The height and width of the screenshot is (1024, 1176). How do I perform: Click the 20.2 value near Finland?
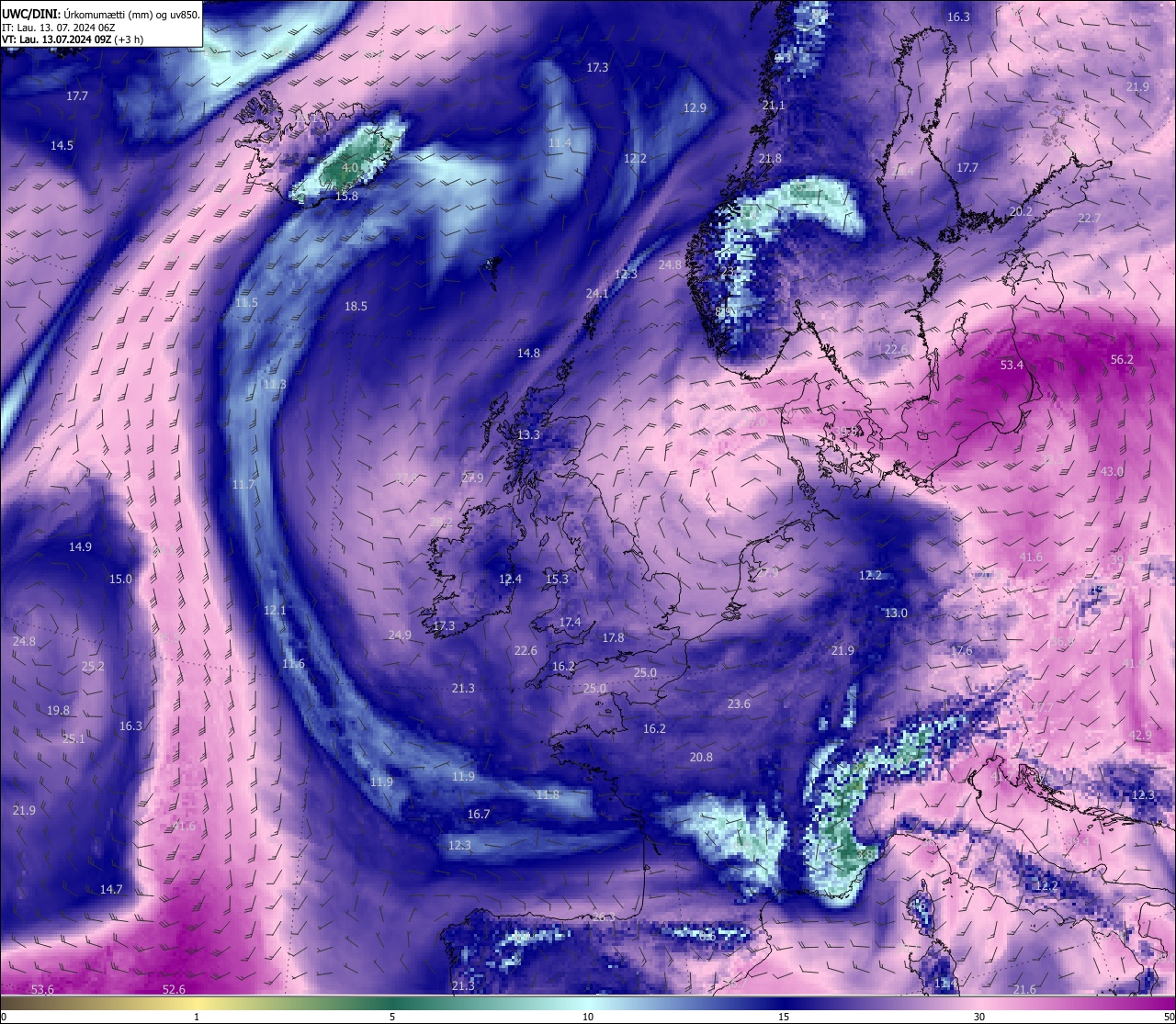tap(1021, 211)
